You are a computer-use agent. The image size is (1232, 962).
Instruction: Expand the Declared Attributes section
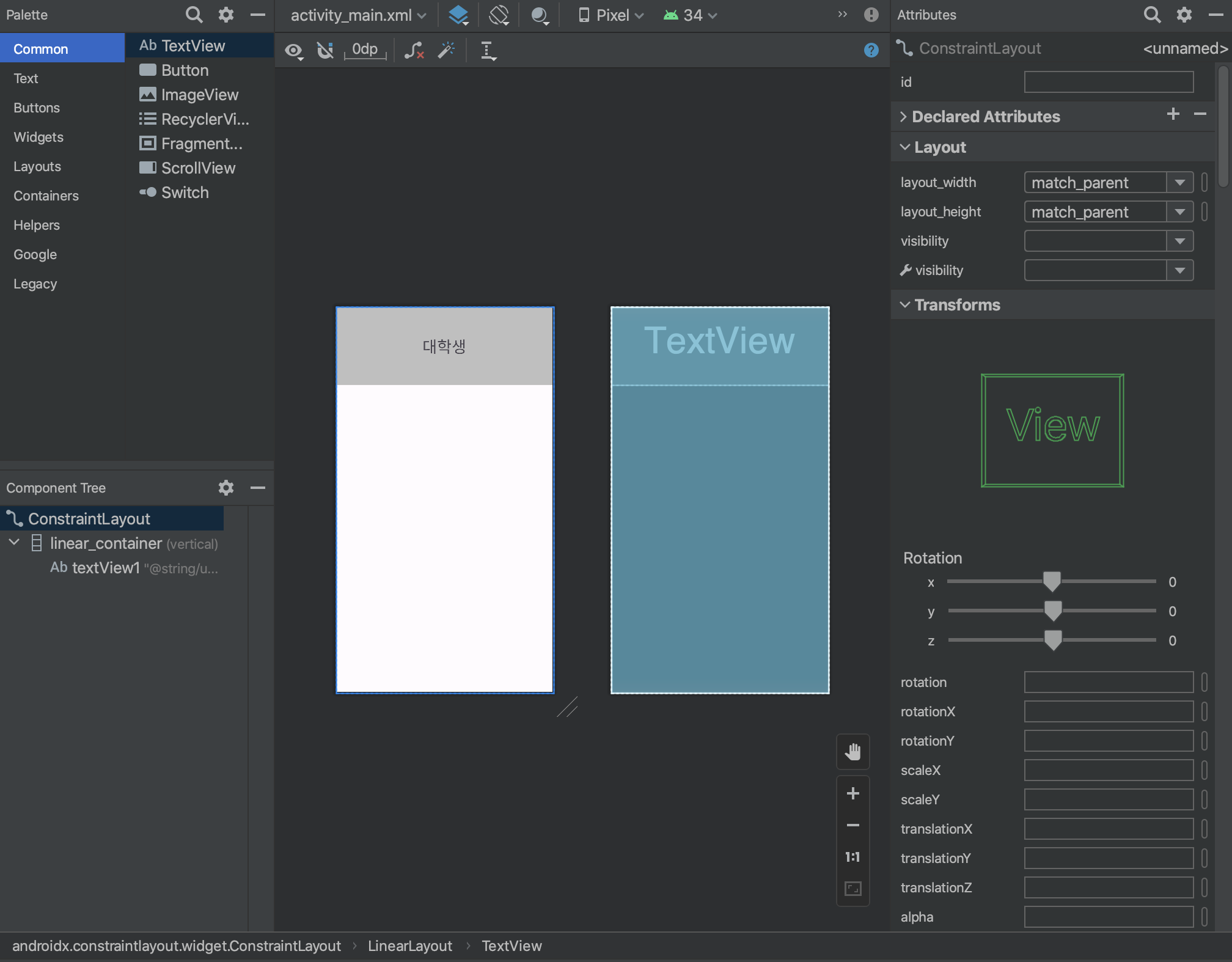click(x=903, y=117)
